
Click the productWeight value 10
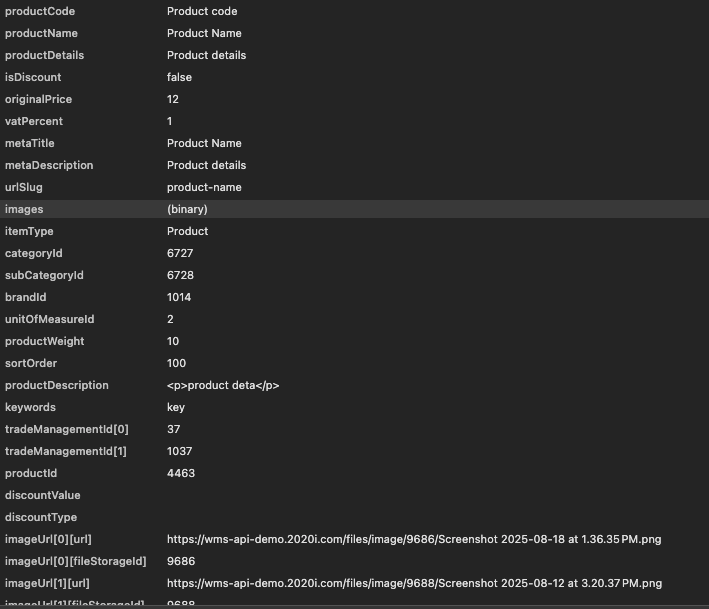[x=173, y=341]
